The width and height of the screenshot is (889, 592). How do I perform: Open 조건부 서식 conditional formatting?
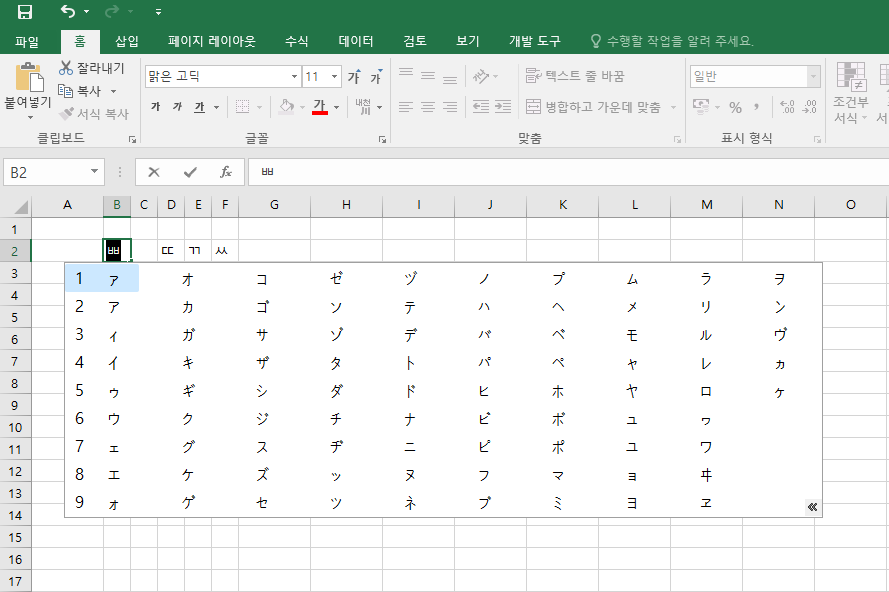point(850,93)
